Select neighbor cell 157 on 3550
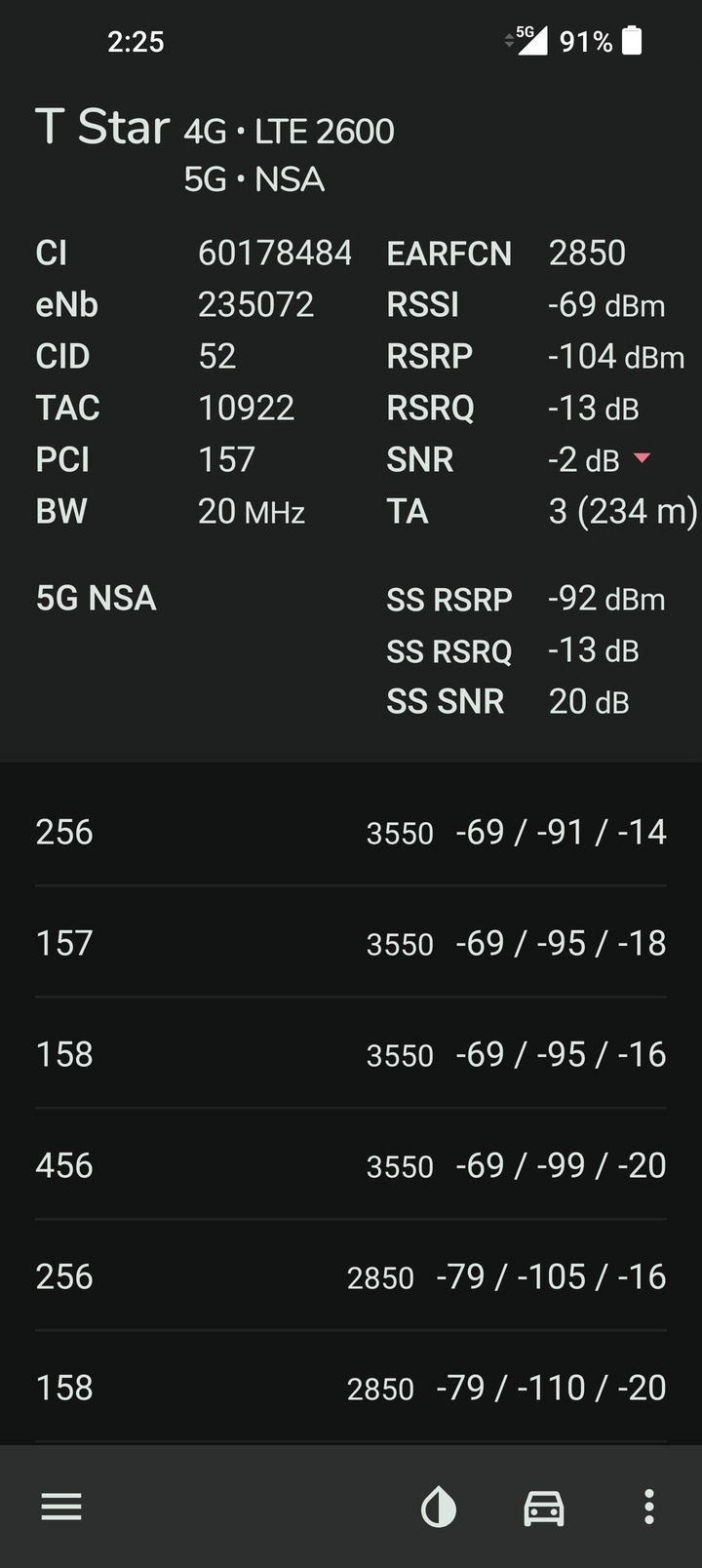Viewport: 702px width, 1568px height. [351, 943]
